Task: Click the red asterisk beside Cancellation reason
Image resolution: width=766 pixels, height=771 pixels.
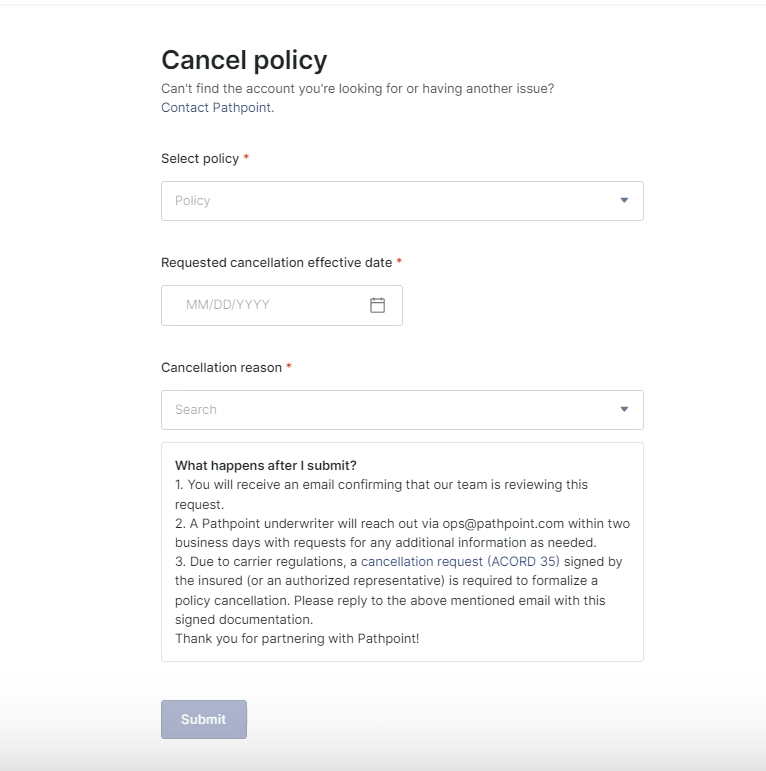Action: (x=289, y=367)
